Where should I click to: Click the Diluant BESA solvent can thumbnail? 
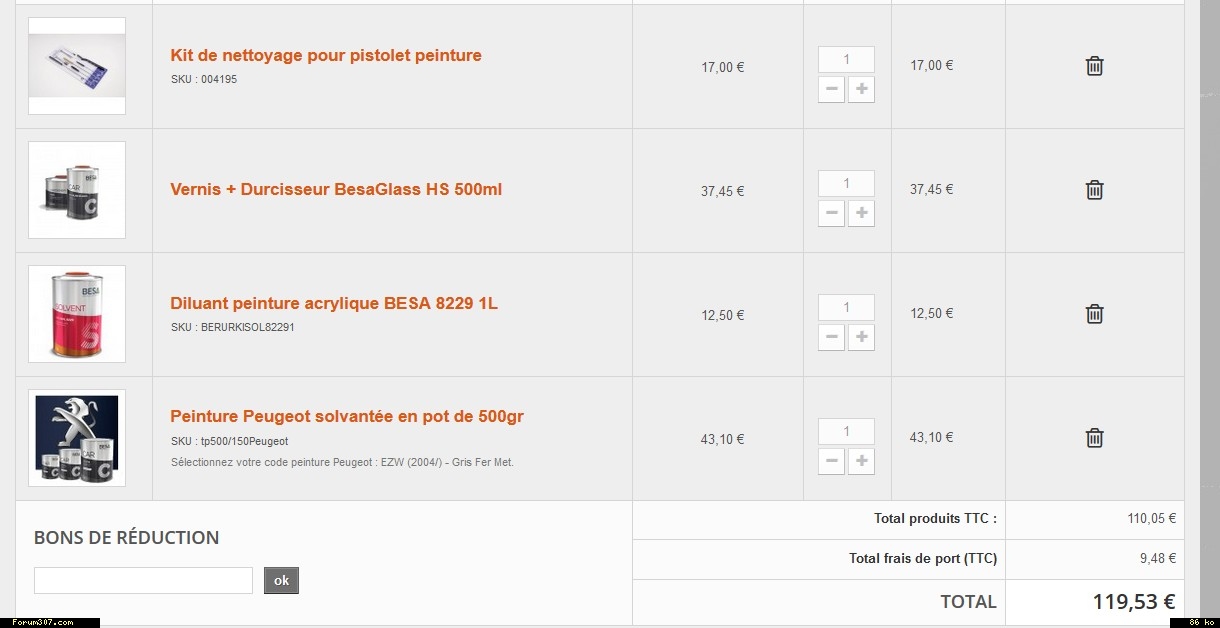click(77, 314)
